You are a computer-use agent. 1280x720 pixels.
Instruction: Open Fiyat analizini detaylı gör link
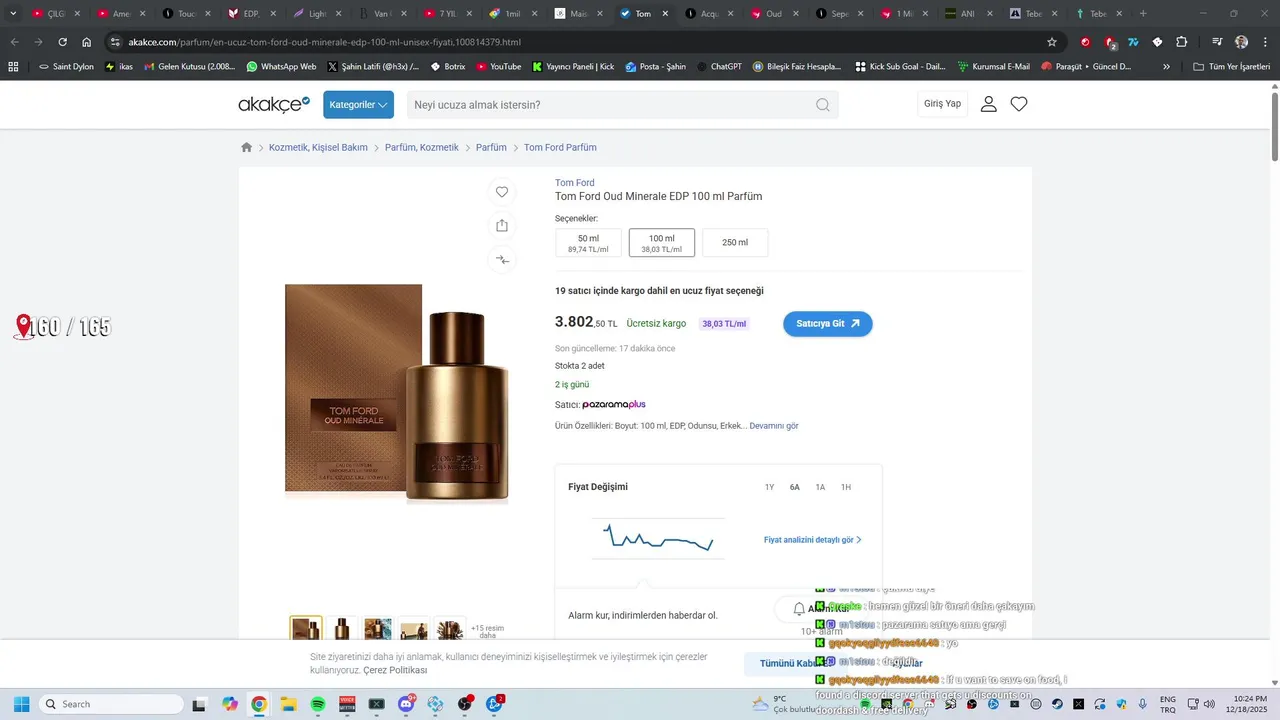(813, 540)
